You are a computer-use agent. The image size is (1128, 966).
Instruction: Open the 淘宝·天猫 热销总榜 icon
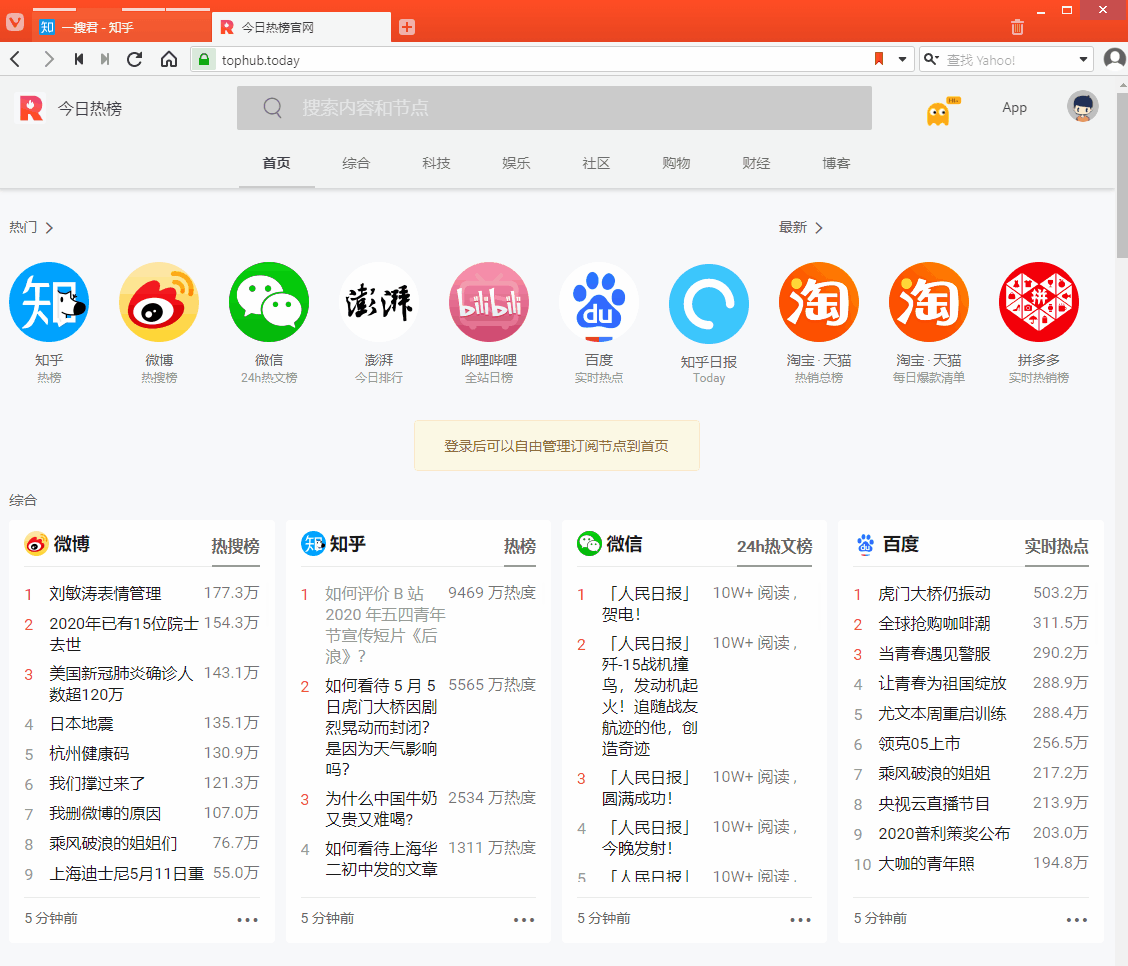click(x=819, y=302)
